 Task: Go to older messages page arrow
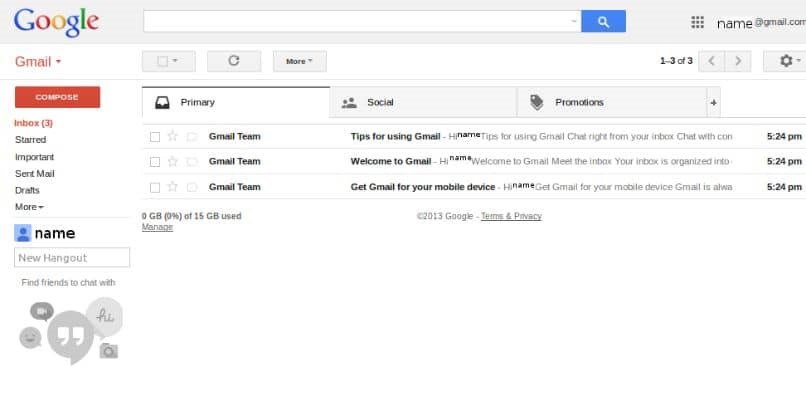(x=738, y=61)
